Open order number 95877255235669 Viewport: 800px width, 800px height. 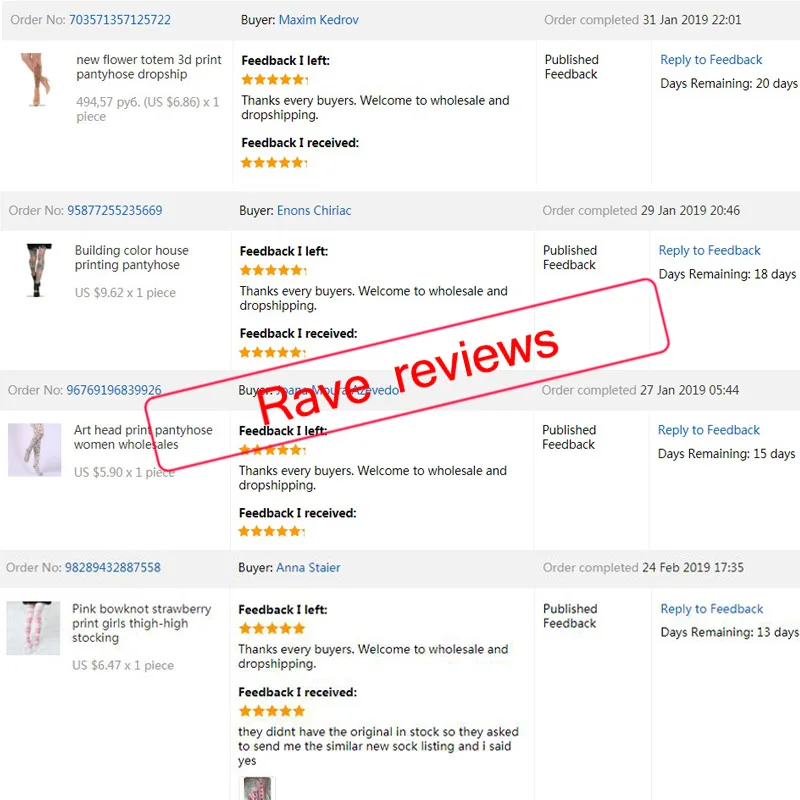[115, 210]
